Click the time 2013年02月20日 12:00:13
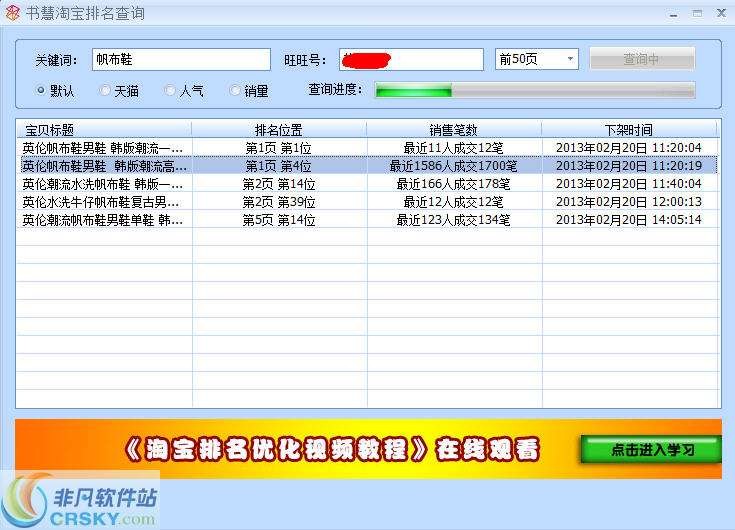 click(629, 202)
